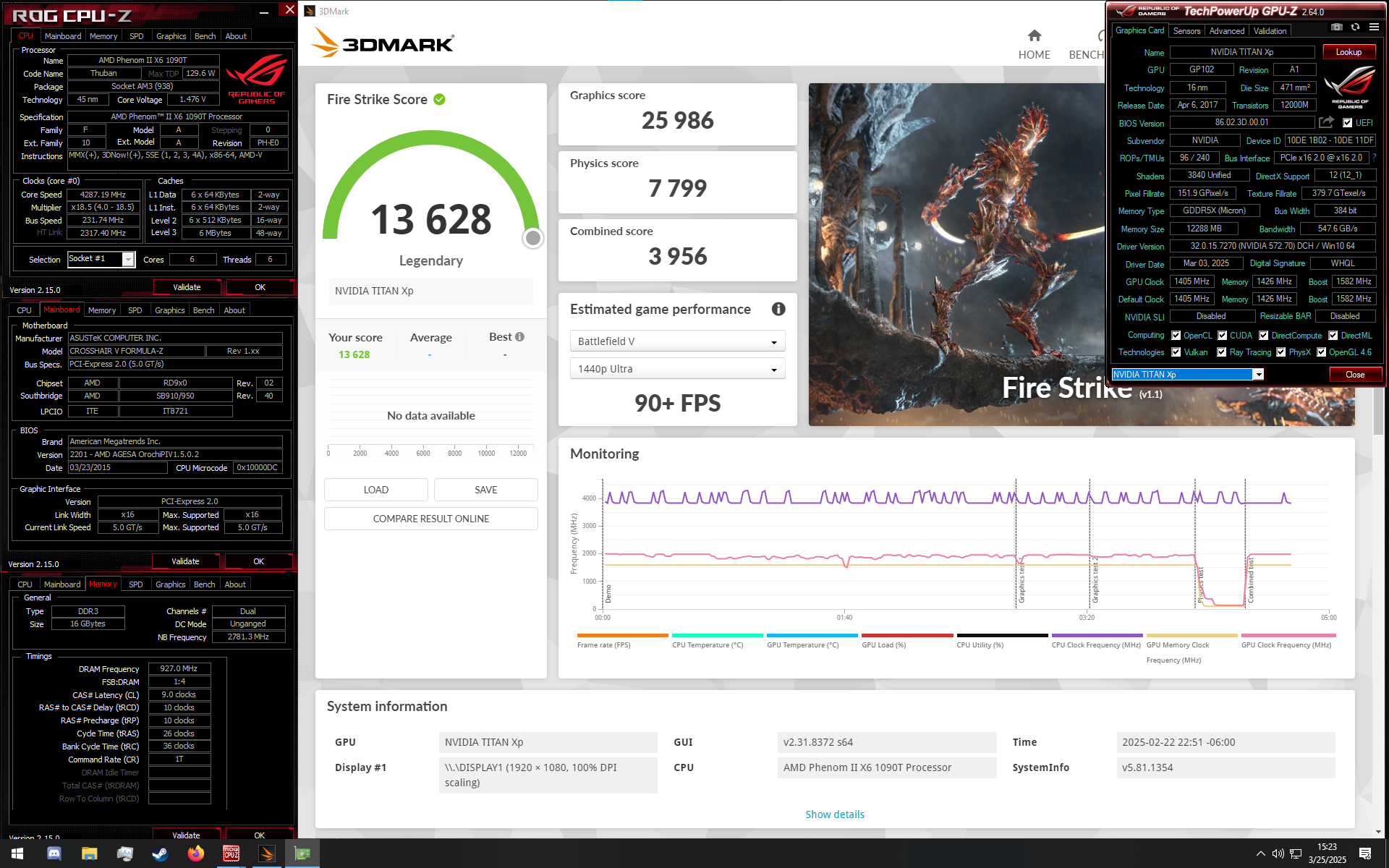Switch to the Advanced tab in GPU-Z
The image size is (1389, 868).
[x=1227, y=31]
